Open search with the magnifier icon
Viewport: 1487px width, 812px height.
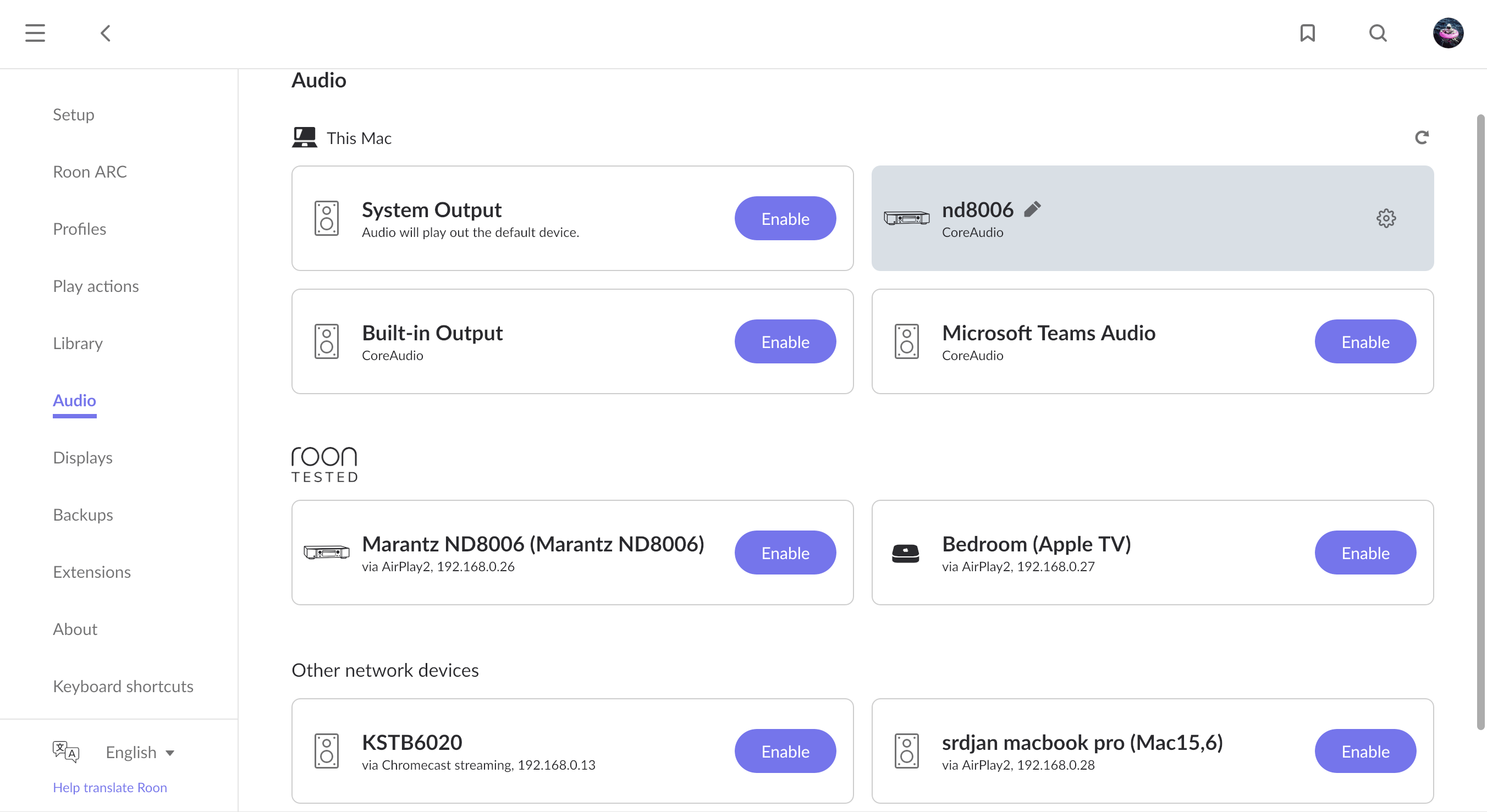(1378, 33)
